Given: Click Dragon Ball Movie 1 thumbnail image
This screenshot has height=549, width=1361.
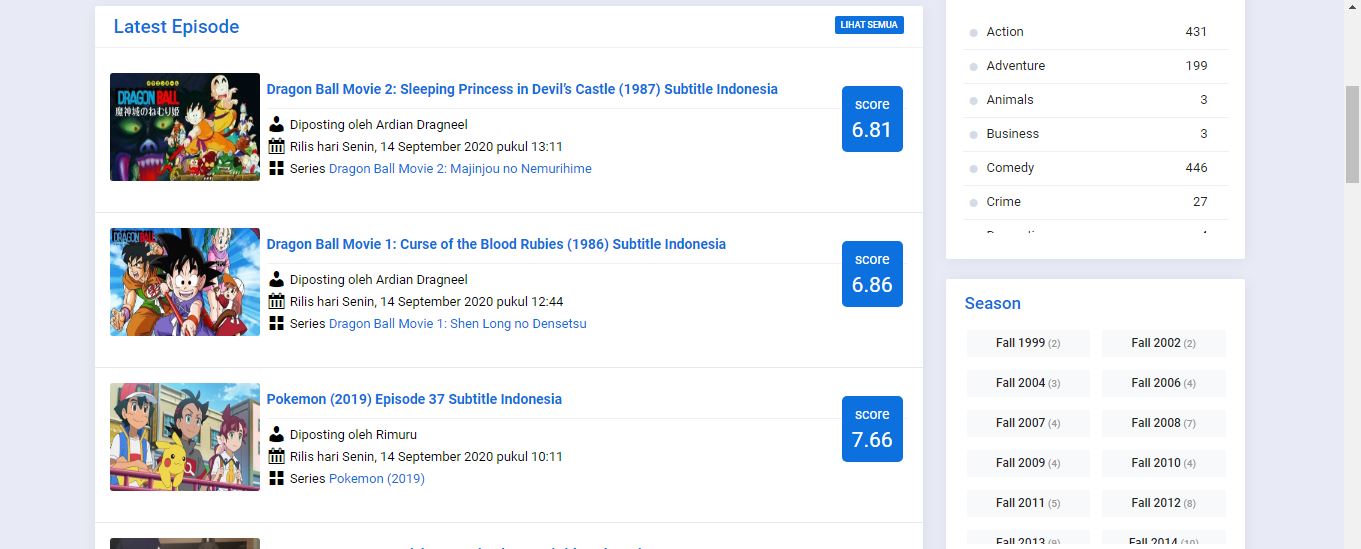Looking at the screenshot, I should point(185,282).
